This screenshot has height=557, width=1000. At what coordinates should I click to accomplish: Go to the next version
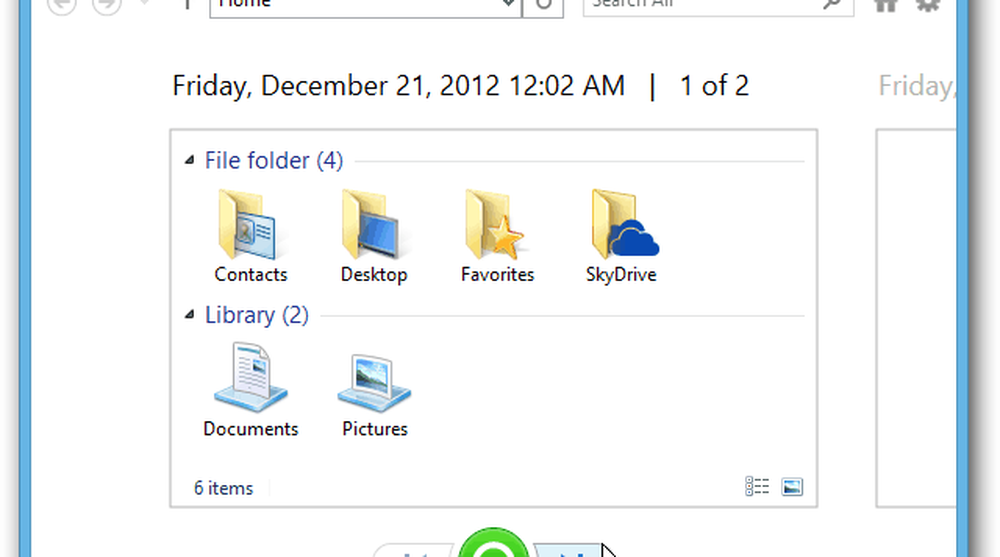[x=570, y=551]
